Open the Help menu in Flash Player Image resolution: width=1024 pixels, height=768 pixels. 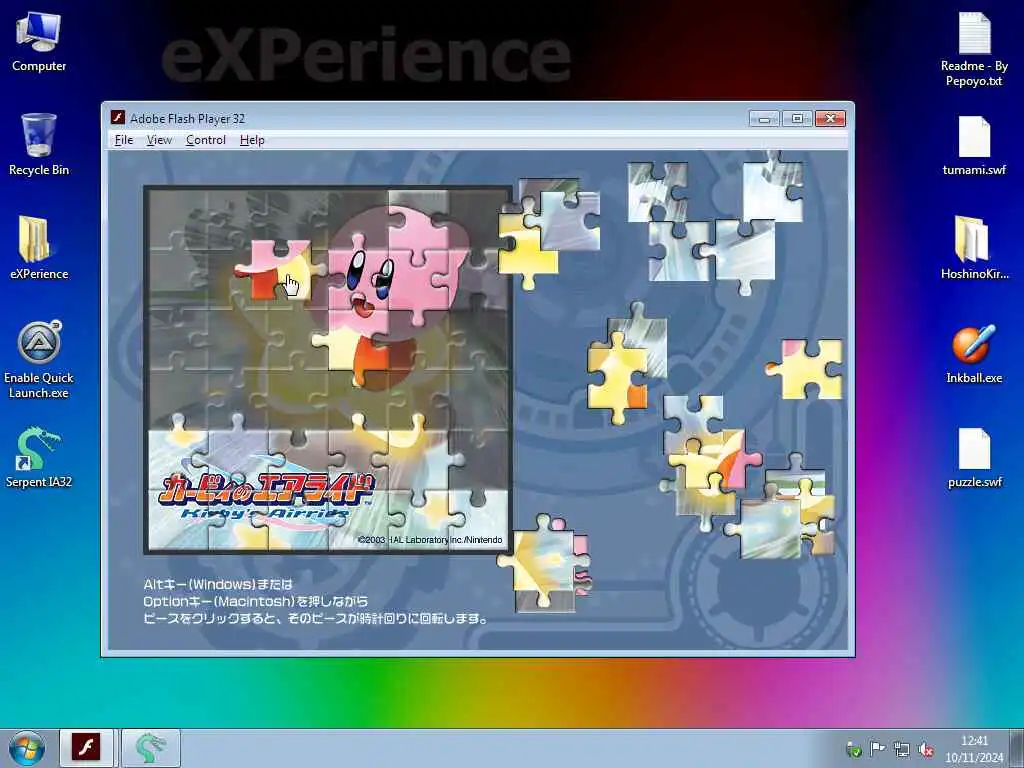[252, 140]
